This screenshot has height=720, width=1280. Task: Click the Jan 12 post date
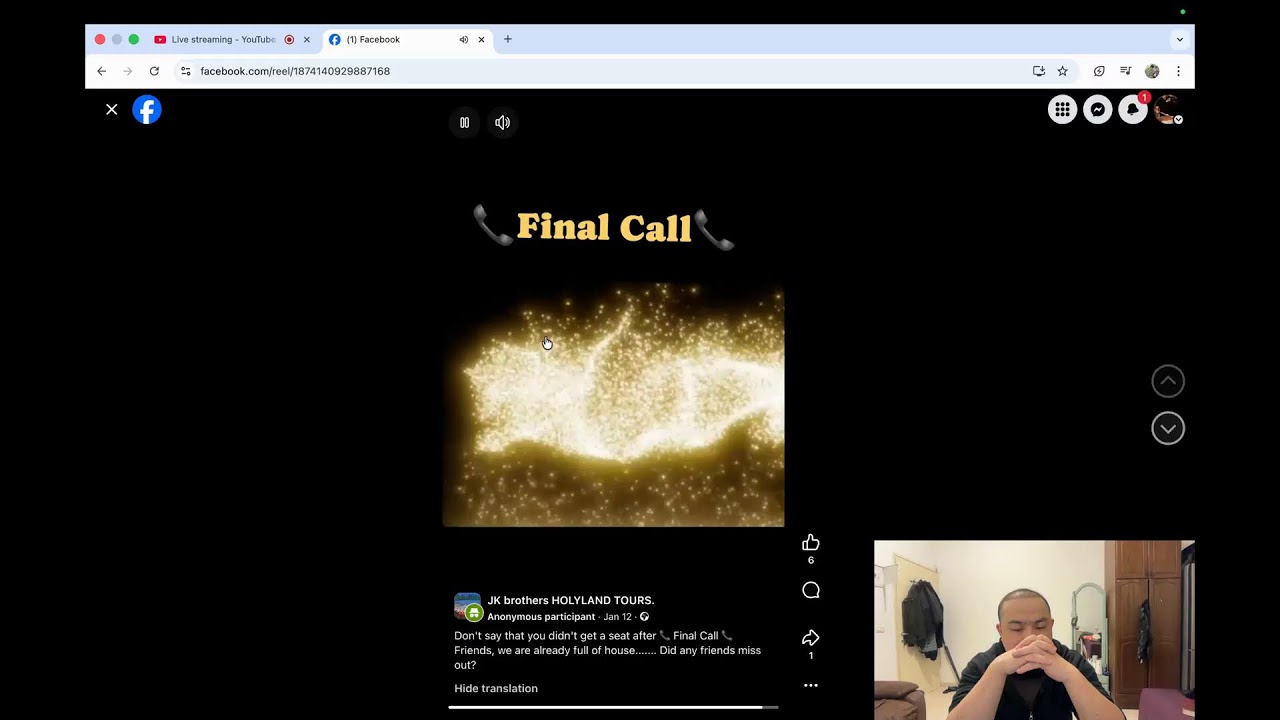point(617,617)
